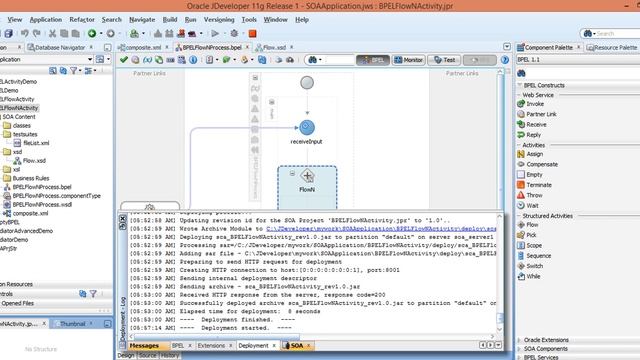640x360 pixels.
Task: Open the editor tab list dropdown
Action: [507, 47]
